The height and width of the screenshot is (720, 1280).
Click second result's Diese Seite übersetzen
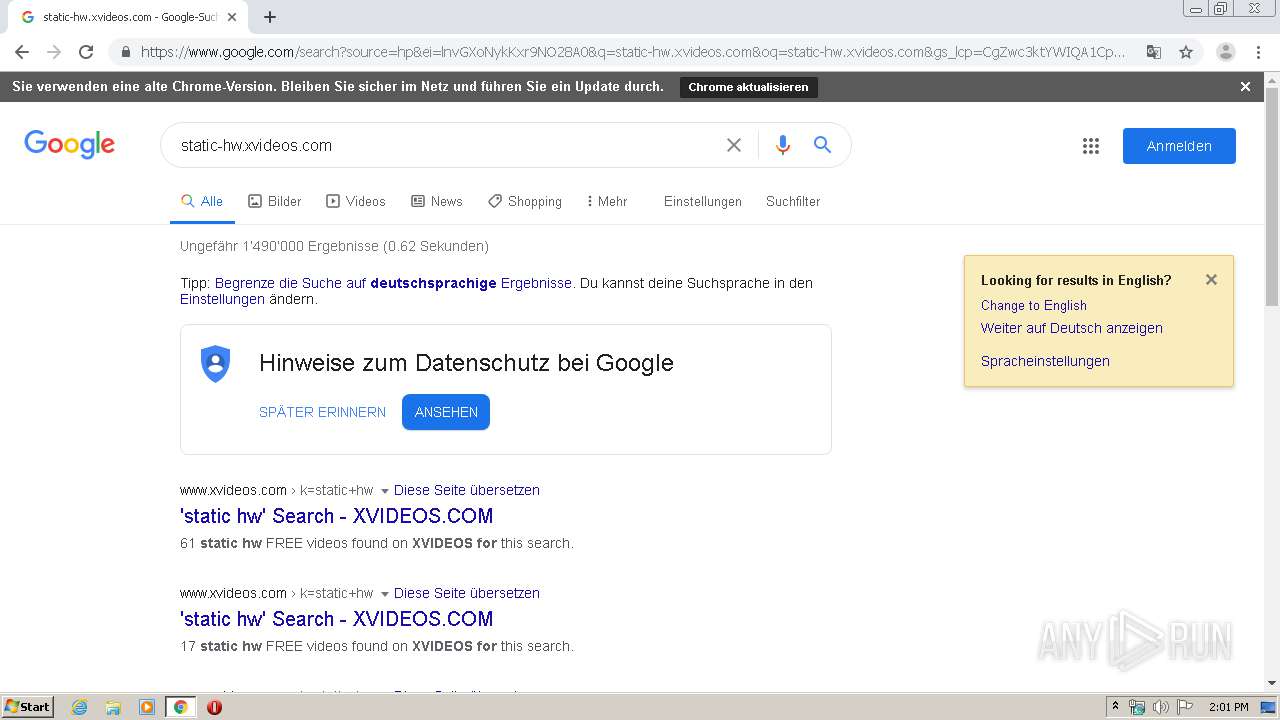click(466, 593)
